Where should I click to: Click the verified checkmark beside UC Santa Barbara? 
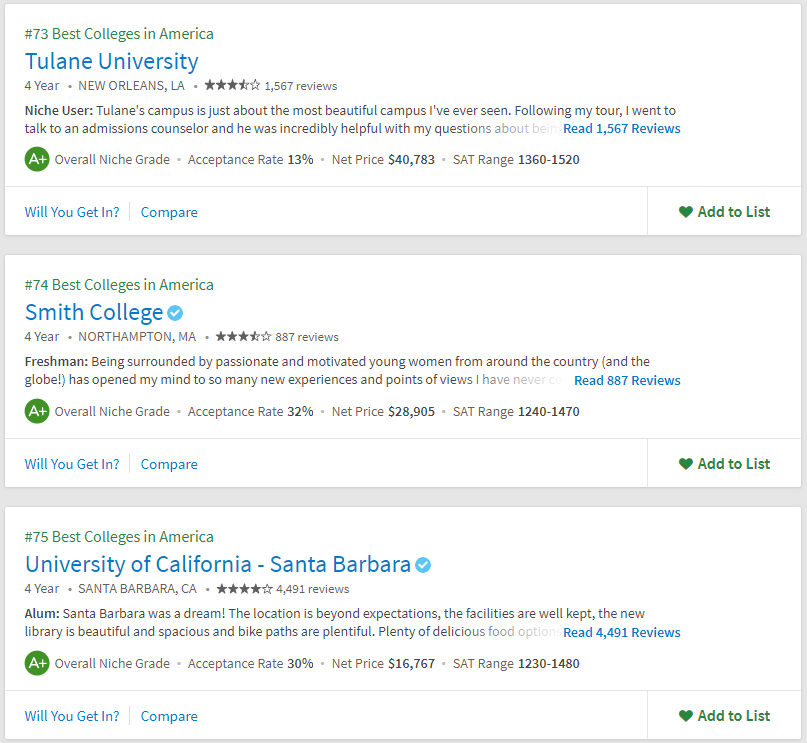click(423, 565)
